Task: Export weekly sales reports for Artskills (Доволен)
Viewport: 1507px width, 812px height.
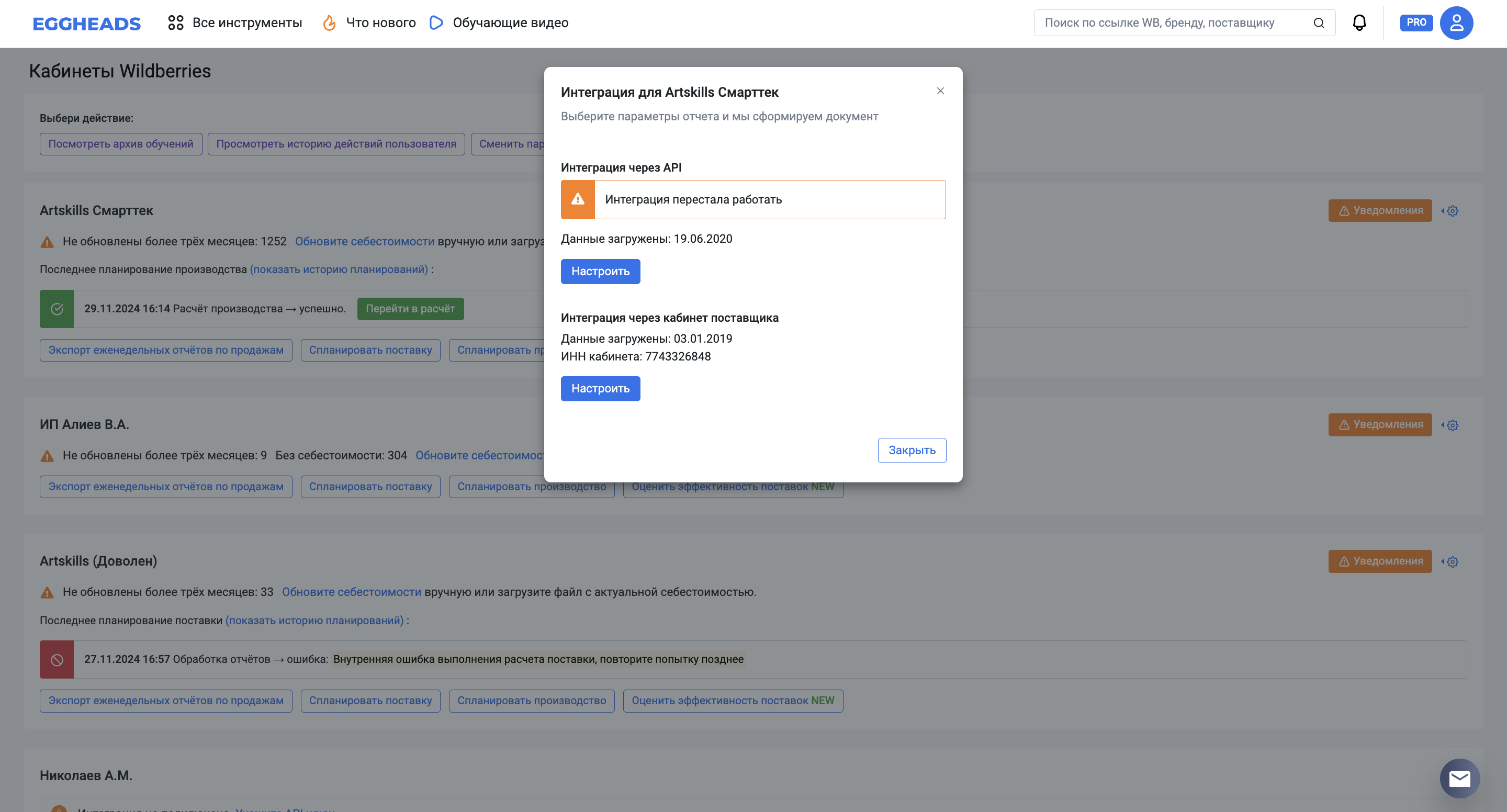Action: (165, 701)
